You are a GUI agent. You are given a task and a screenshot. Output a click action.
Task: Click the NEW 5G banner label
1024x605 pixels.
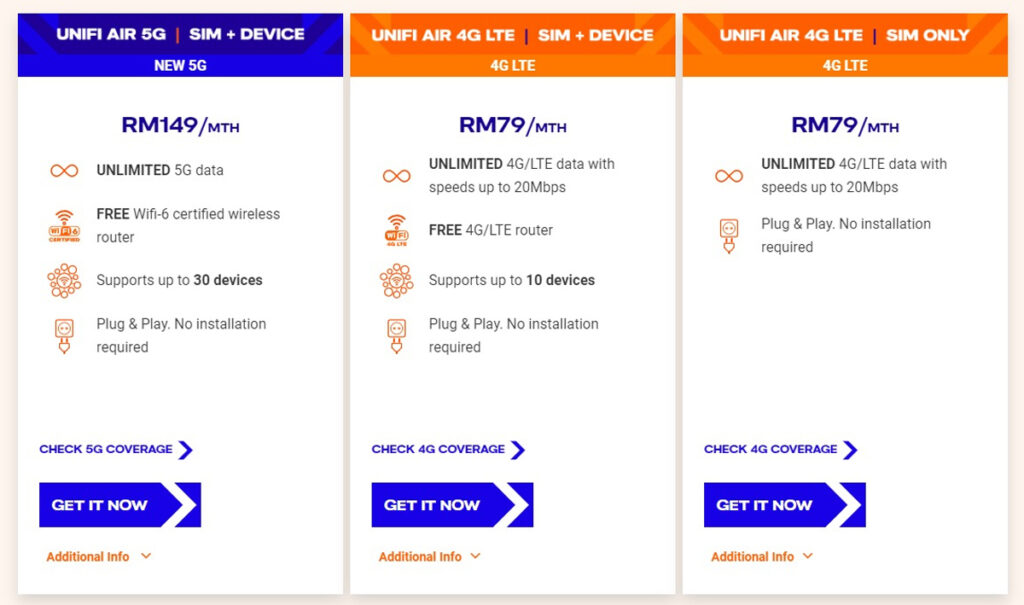click(x=181, y=66)
